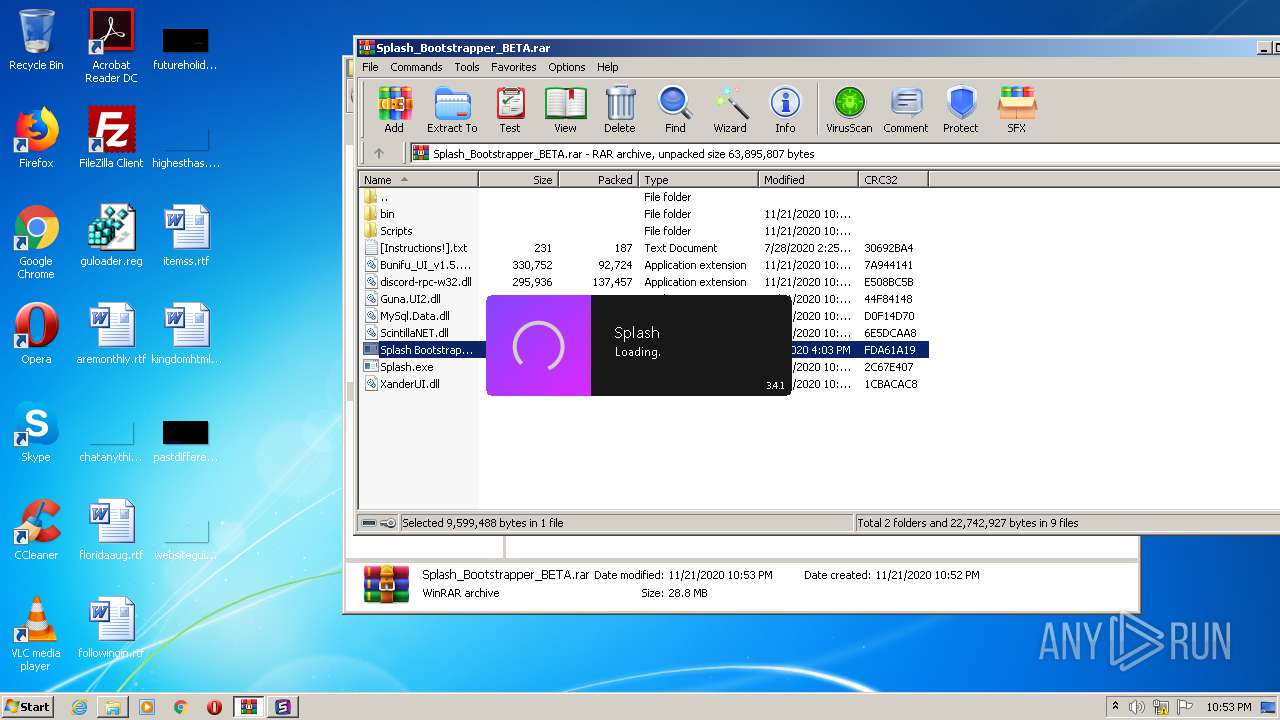Open VLC media player shortcut
The height and width of the screenshot is (720, 1280).
[x=36, y=634]
